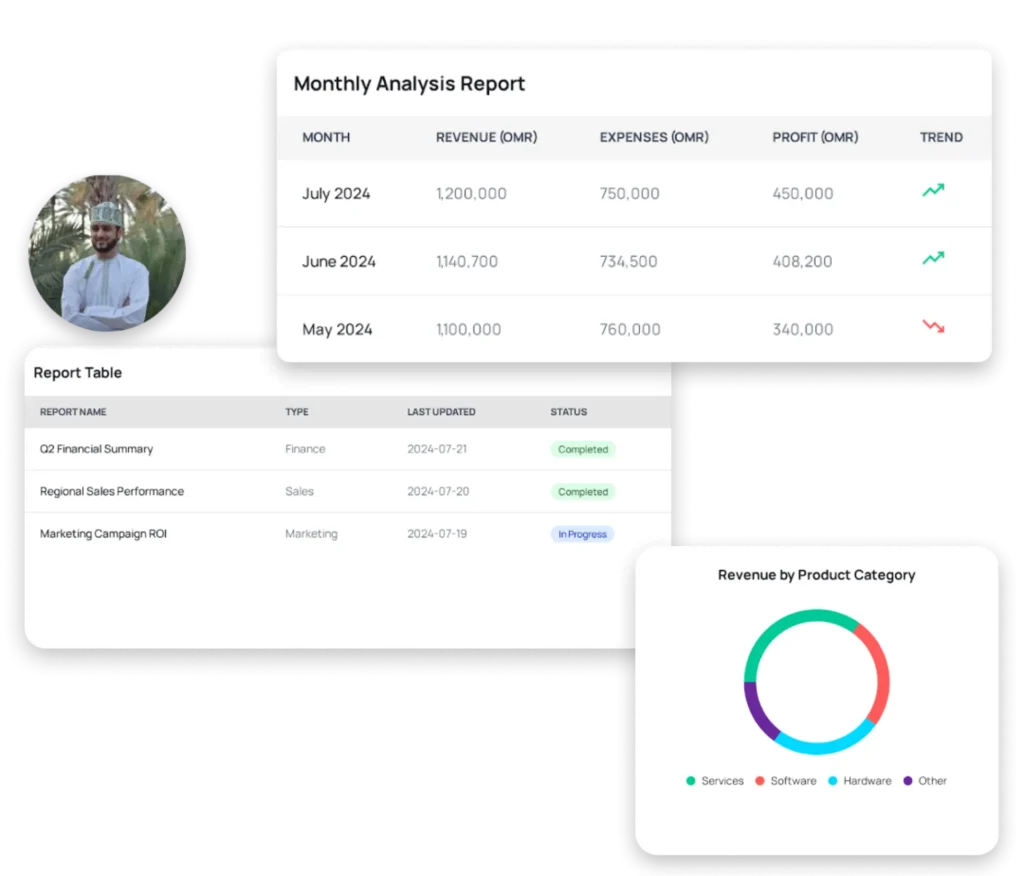Viewport: 1024px width, 876px height.
Task: Open the STATUS column filter
Action: point(568,412)
